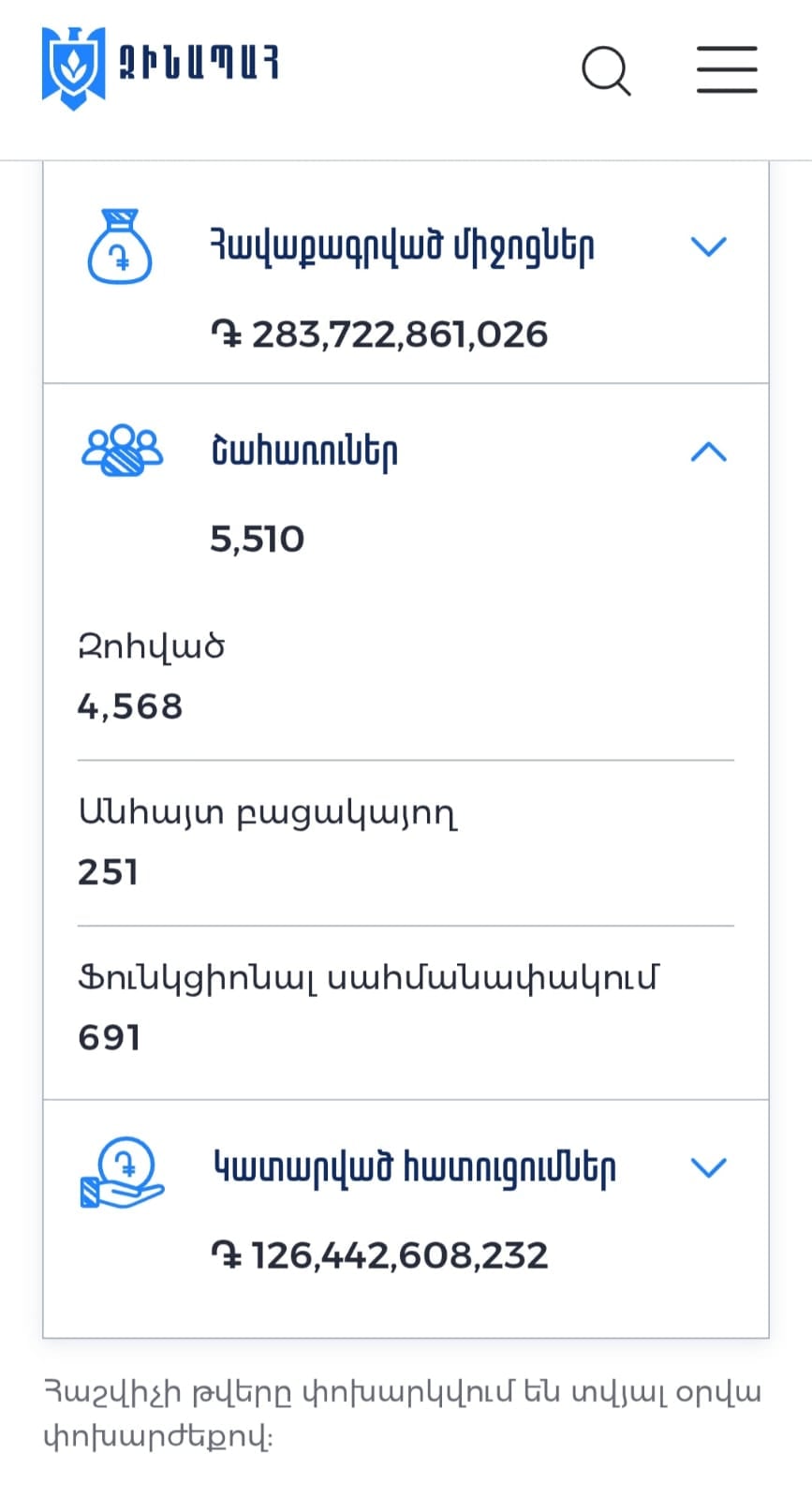
Task: Click the ԶԻՆԱՊԱՀ site name text
Action: pyautogui.click(x=199, y=63)
